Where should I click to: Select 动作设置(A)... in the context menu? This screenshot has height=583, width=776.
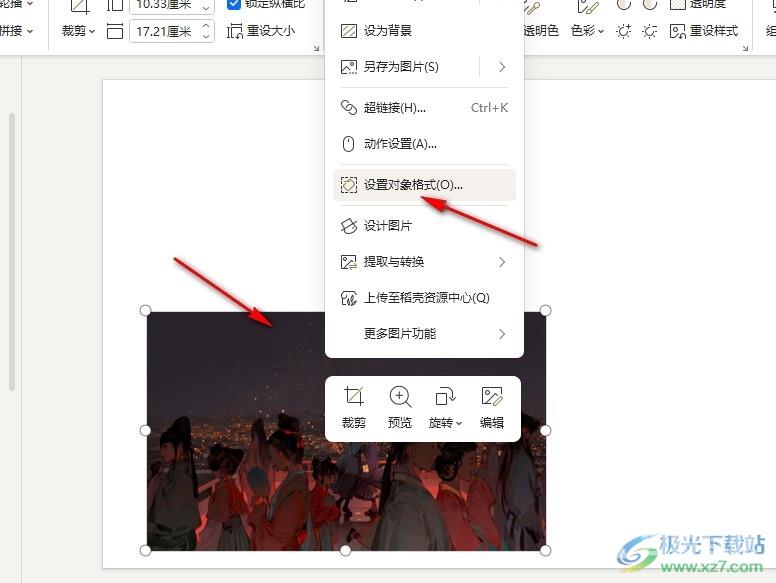tap(425, 144)
